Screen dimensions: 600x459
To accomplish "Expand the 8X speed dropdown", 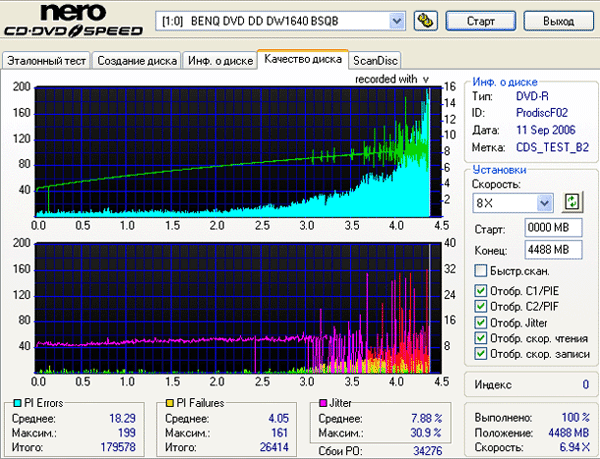I will point(544,204).
